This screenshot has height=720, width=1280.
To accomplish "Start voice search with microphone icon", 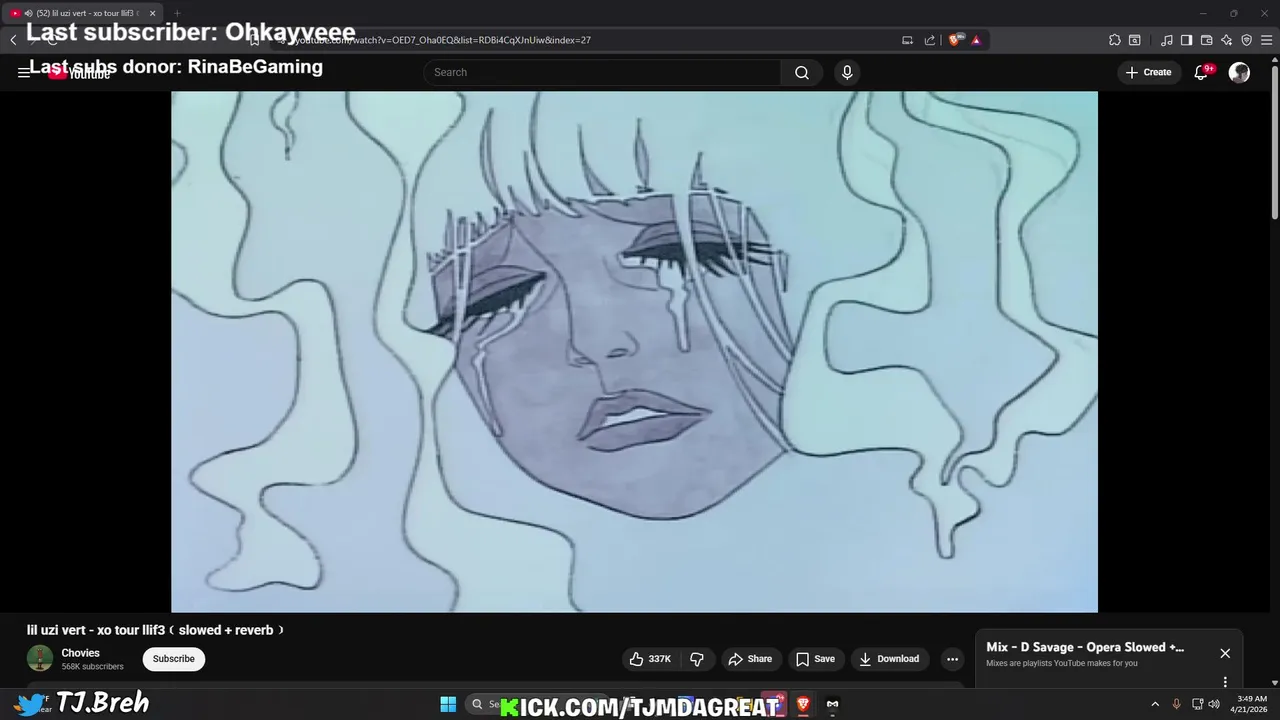I will 847,72.
